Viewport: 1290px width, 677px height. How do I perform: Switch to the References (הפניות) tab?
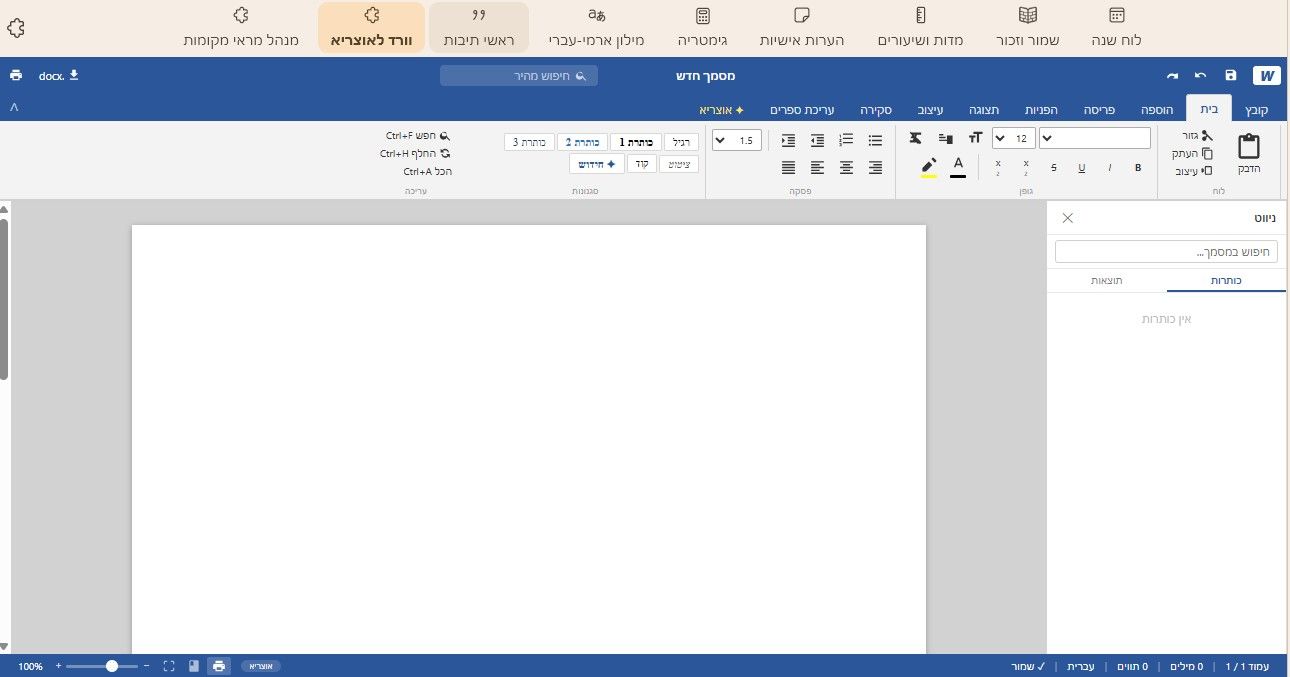click(1042, 109)
